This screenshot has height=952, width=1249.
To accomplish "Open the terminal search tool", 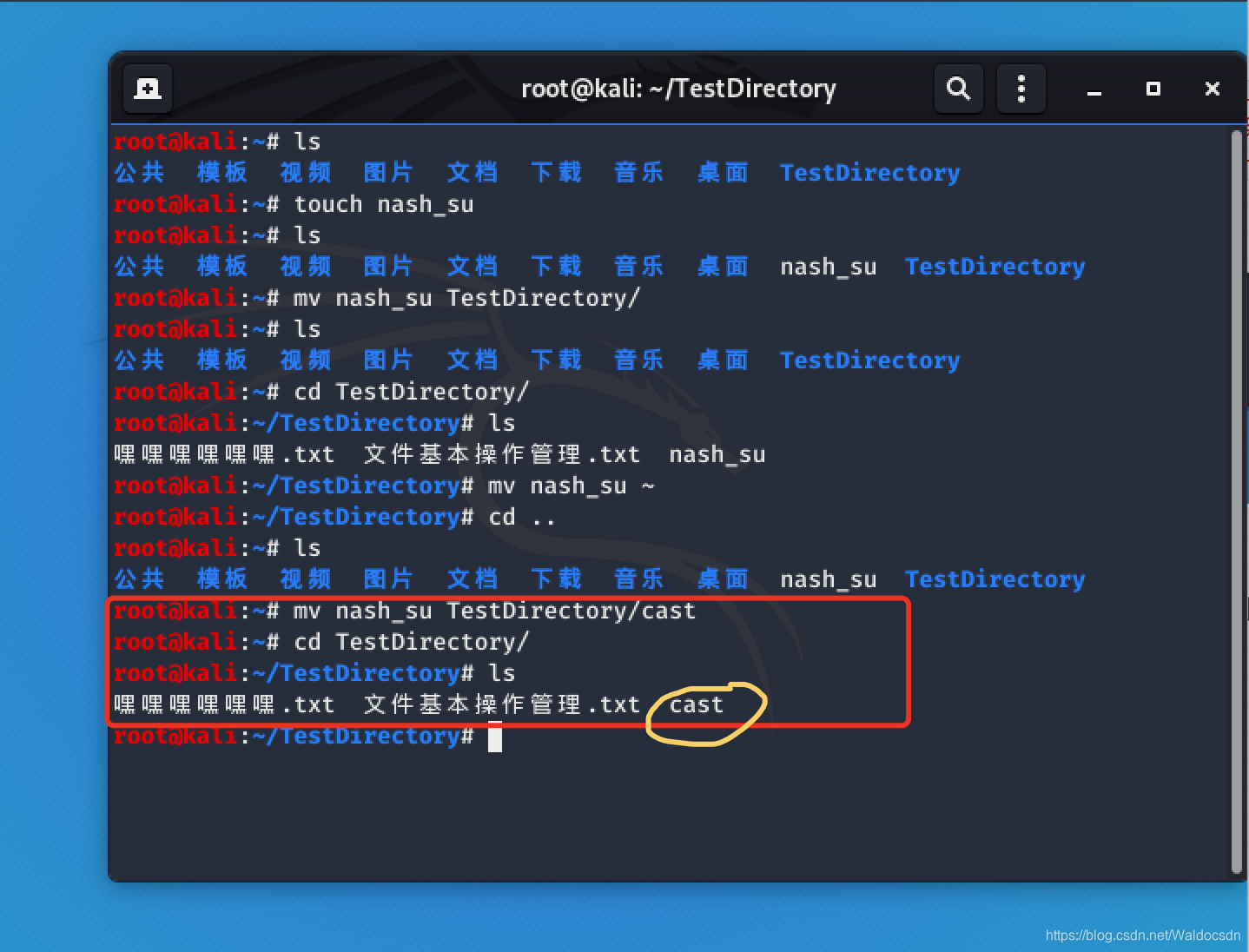I will point(958,89).
